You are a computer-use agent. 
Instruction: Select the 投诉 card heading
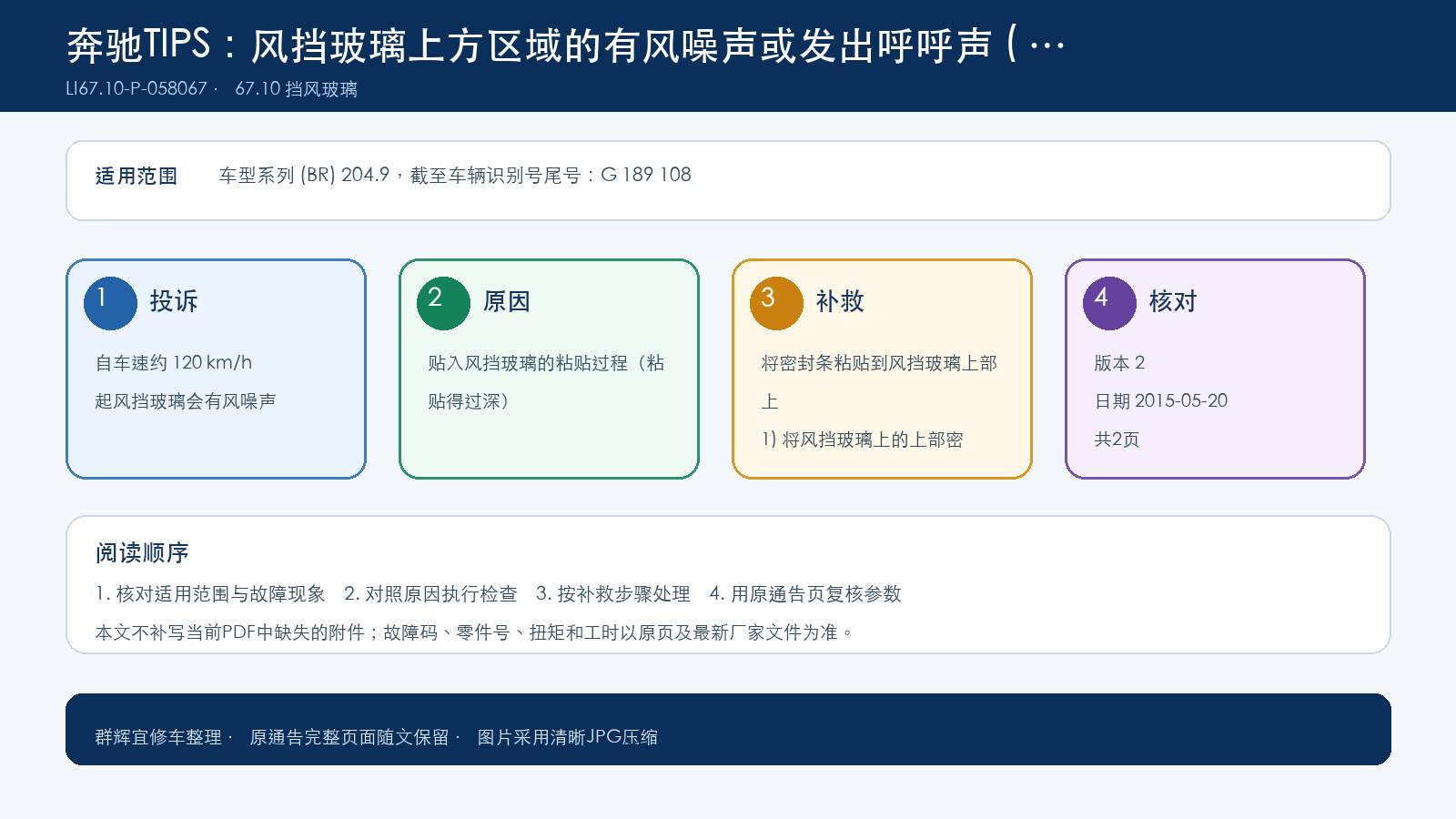174,301
